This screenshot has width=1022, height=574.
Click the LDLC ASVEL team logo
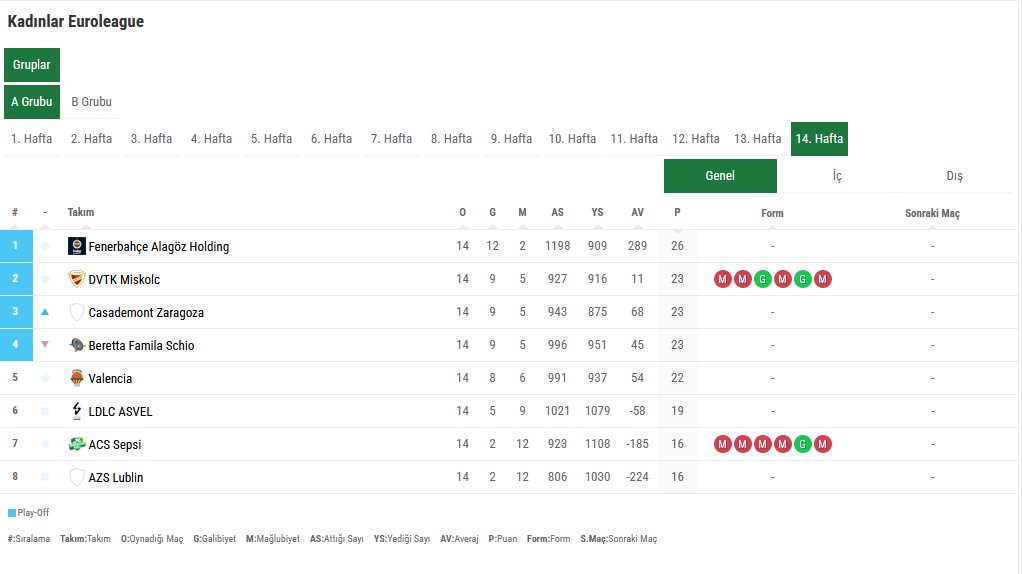(77, 411)
